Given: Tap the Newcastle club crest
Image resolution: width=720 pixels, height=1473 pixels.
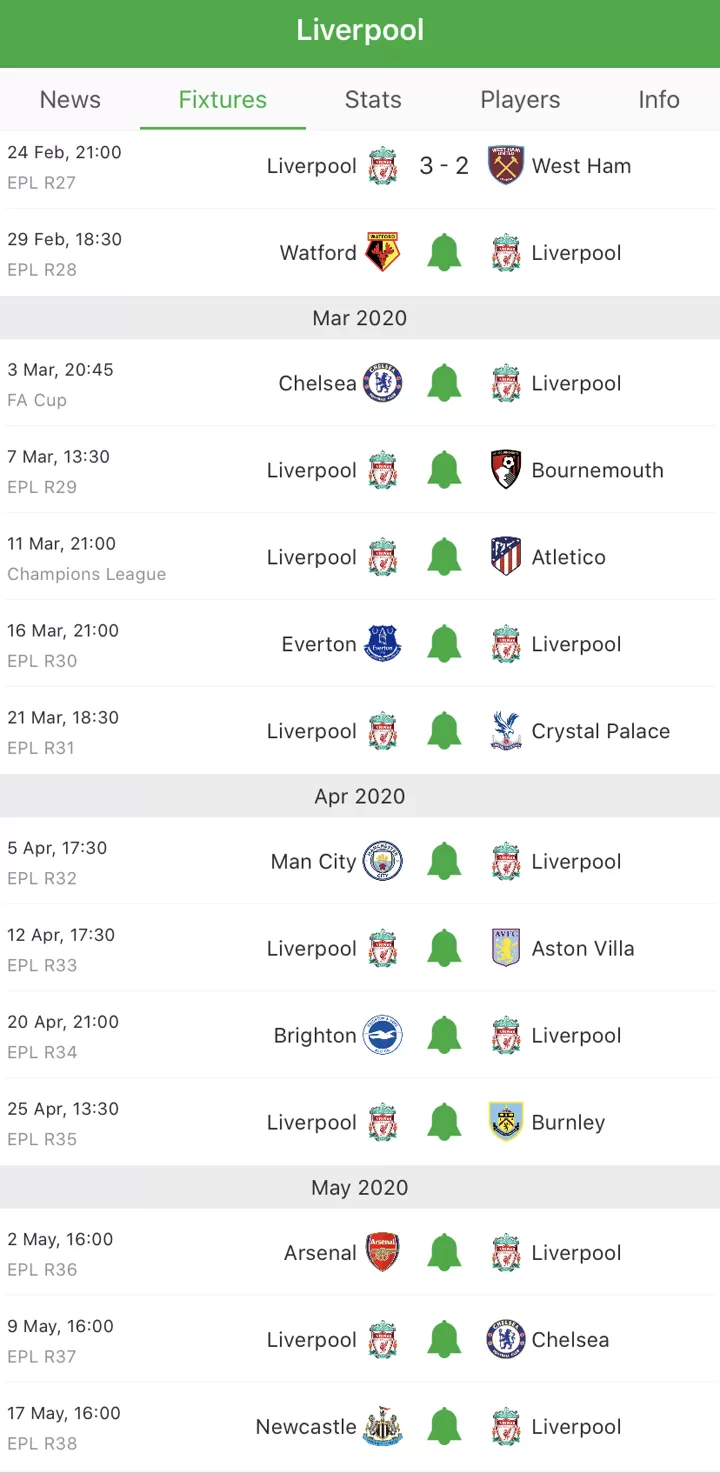Looking at the screenshot, I should tap(383, 1427).
